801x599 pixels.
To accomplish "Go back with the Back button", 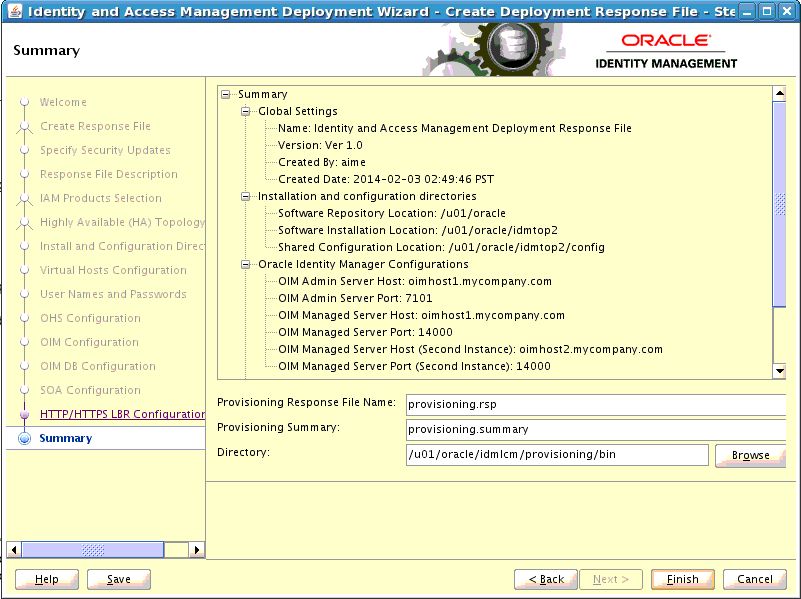I will click(546, 579).
